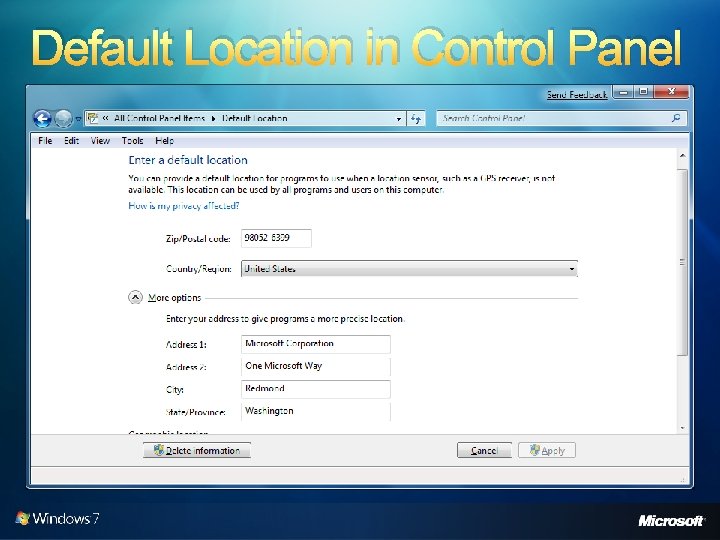Close the Default Location window
Viewport: 720px width, 540px height.
click(672, 92)
